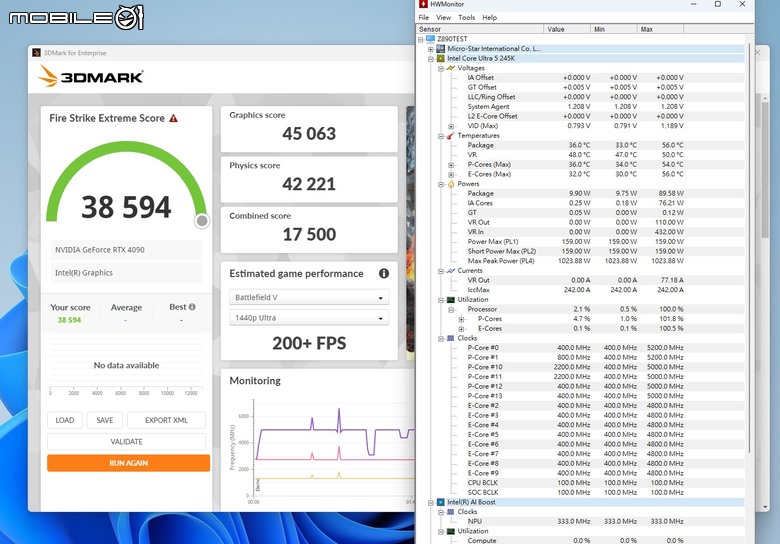
Task: Open the HWMonitor View menu
Action: pyautogui.click(x=443, y=17)
